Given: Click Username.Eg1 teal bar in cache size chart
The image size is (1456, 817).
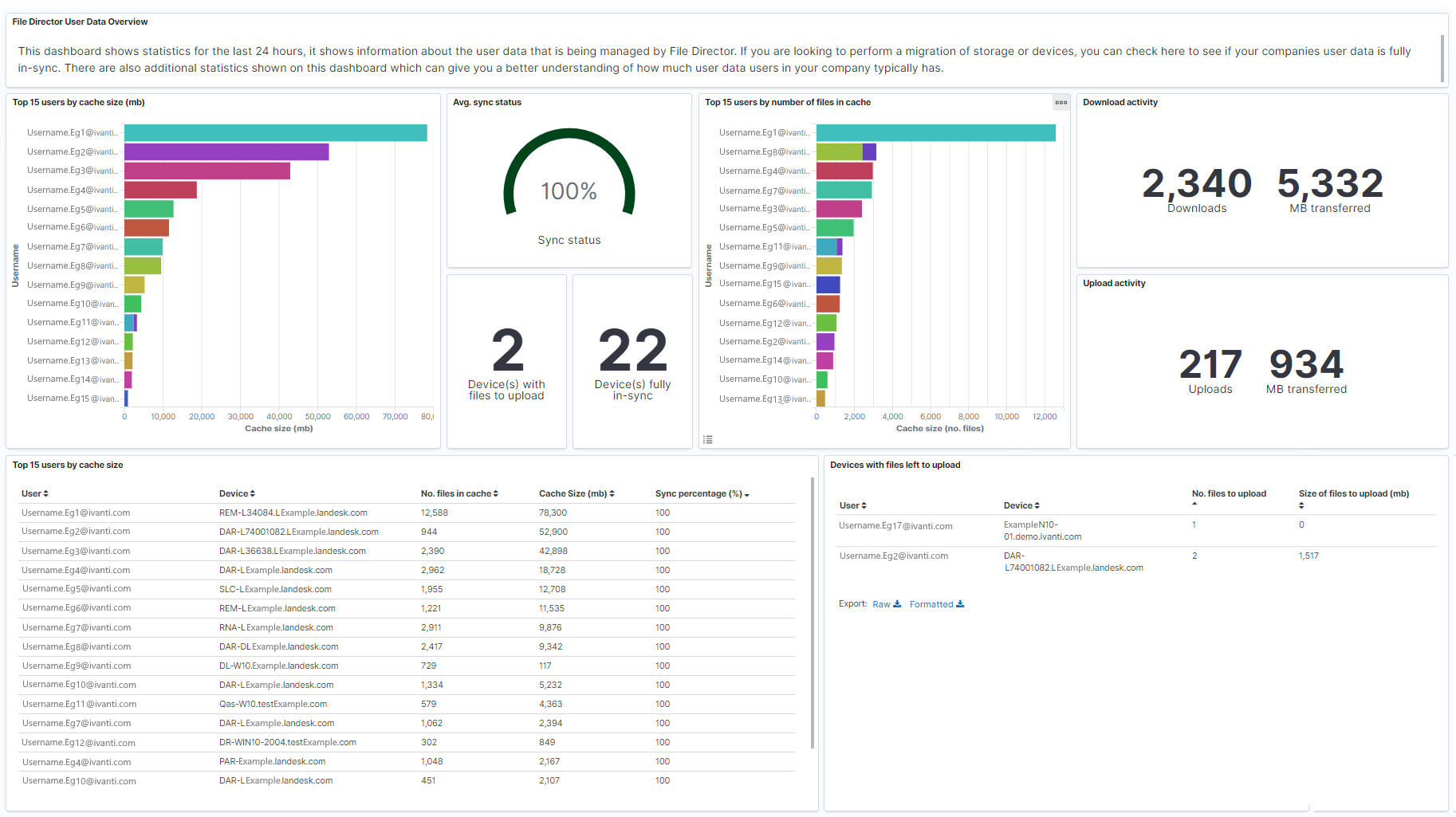Looking at the screenshot, I should pos(275,133).
